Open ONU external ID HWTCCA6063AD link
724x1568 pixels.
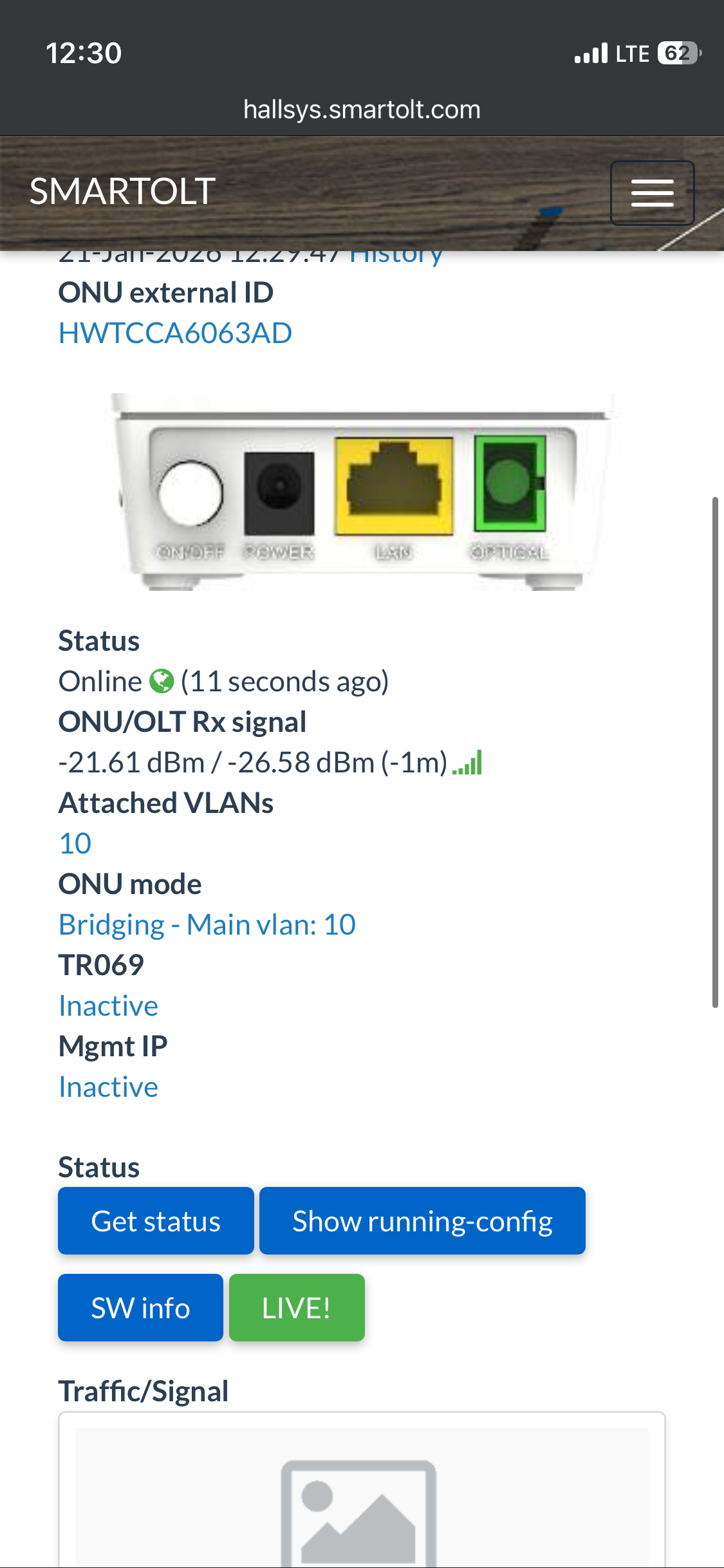[175, 333]
